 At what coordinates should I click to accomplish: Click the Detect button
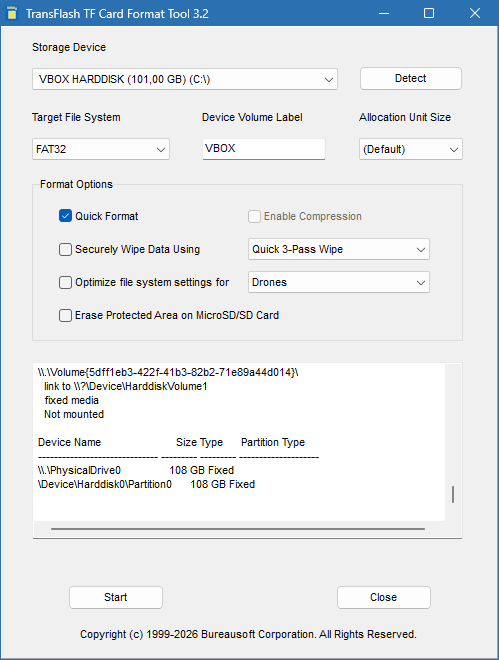pos(411,78)
